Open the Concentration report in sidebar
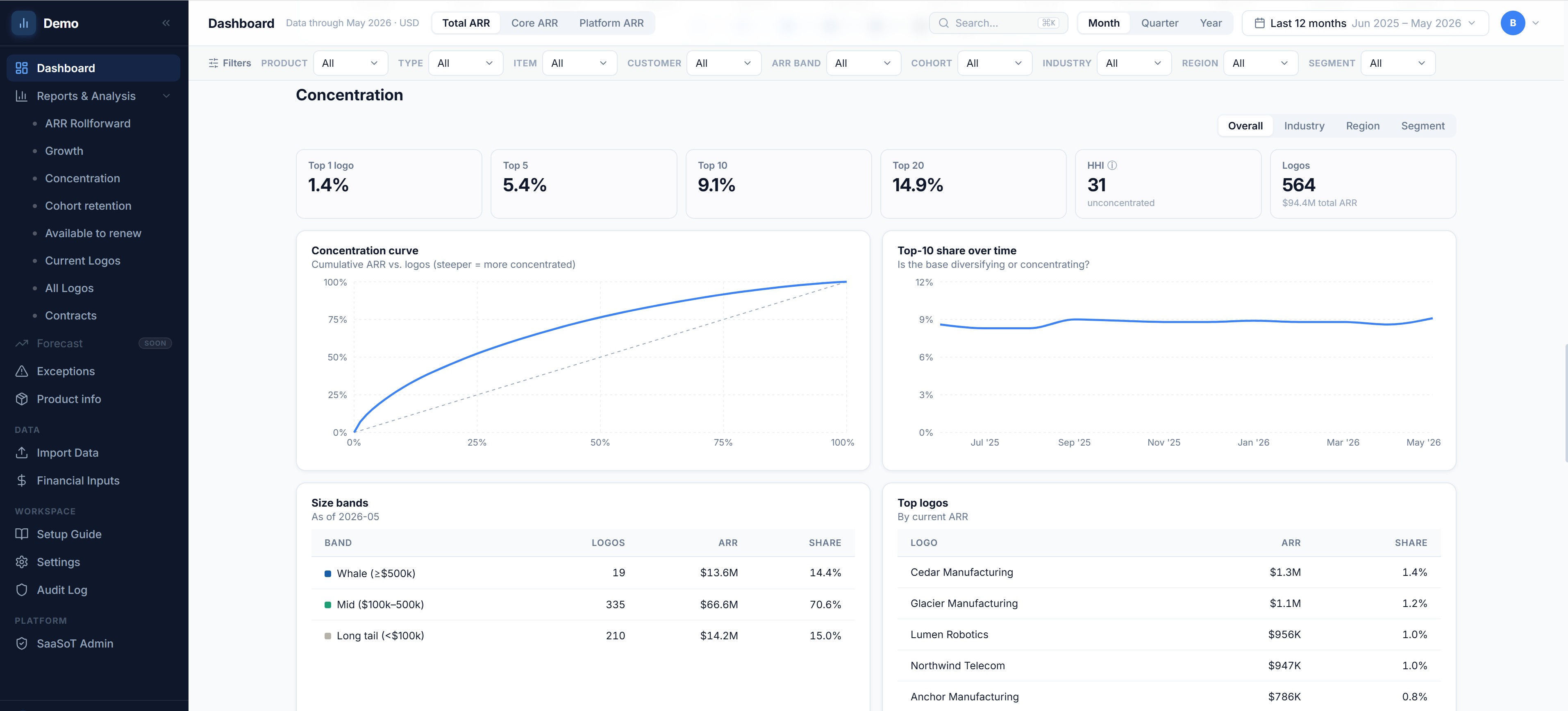Viewport: 1568px width, 711px height. (82, 178)
